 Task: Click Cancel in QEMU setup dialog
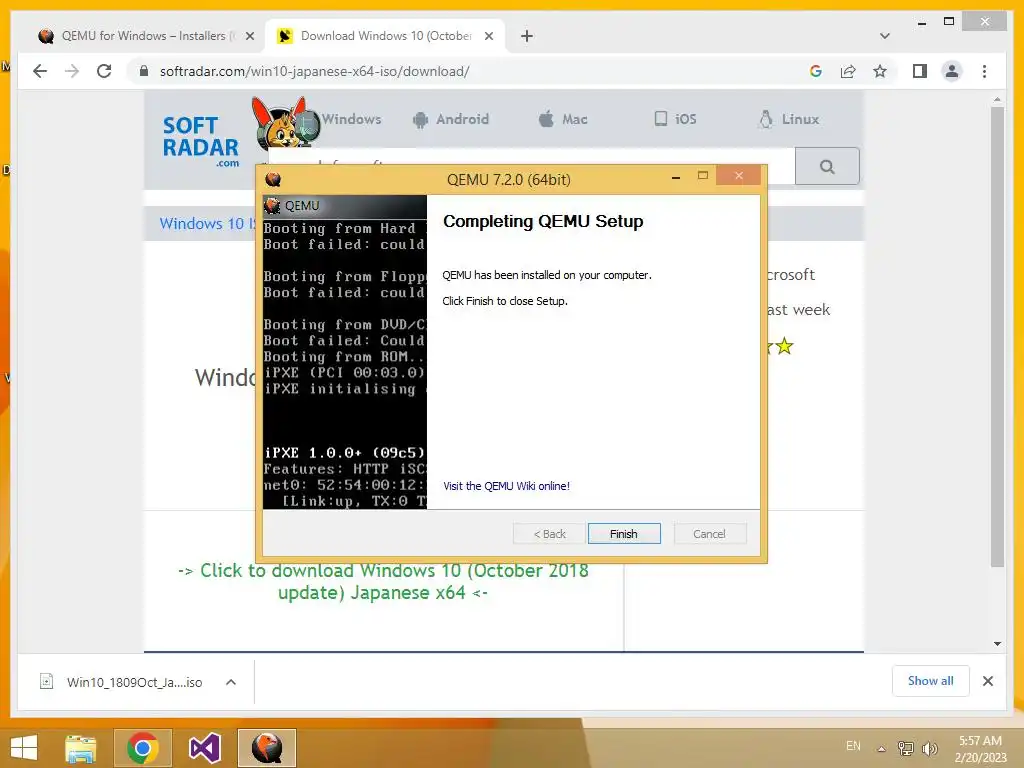click(709, 534)
